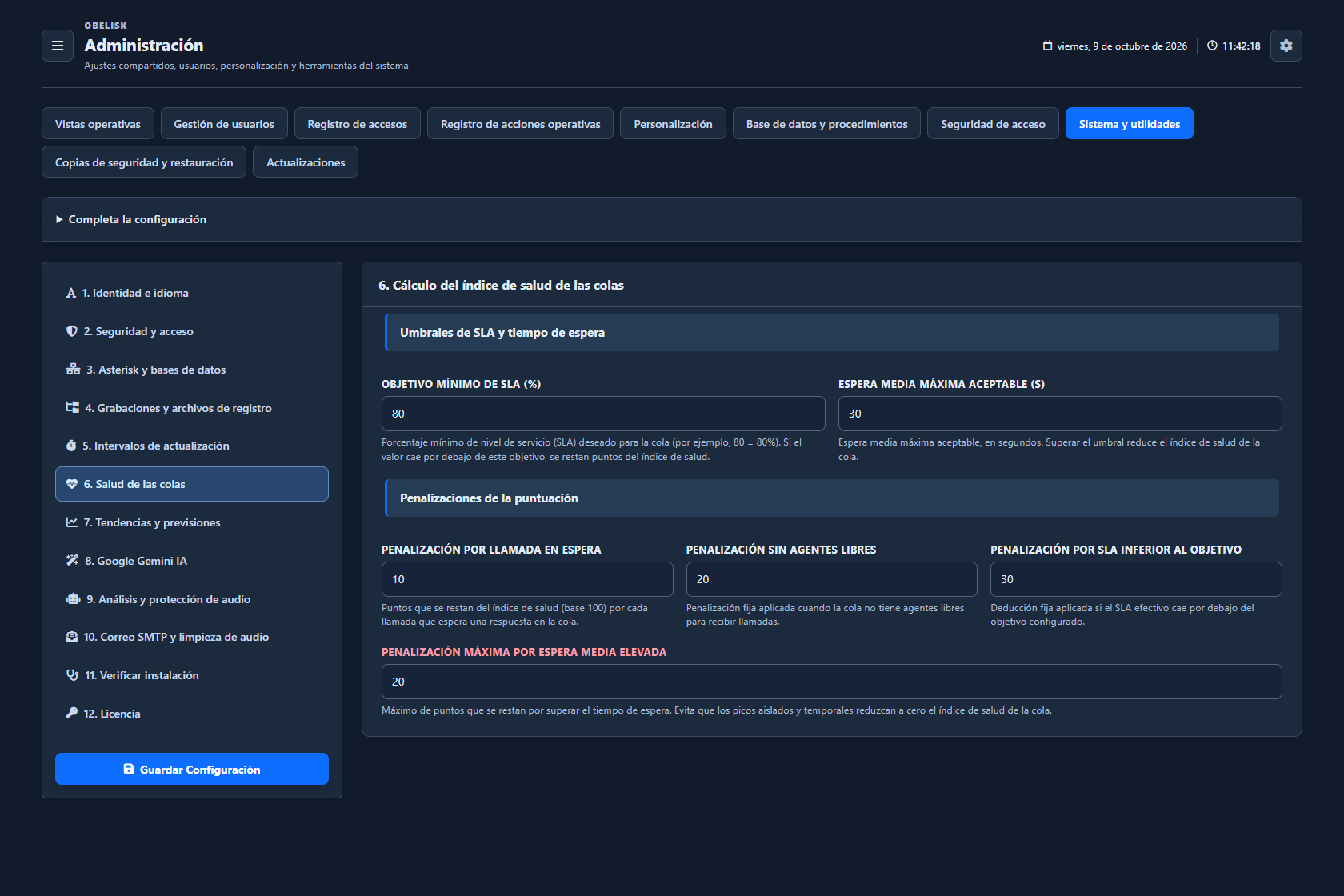Click Guardar Configuración button
This screenshot has height=896, width=1344.
coord(192,769)
